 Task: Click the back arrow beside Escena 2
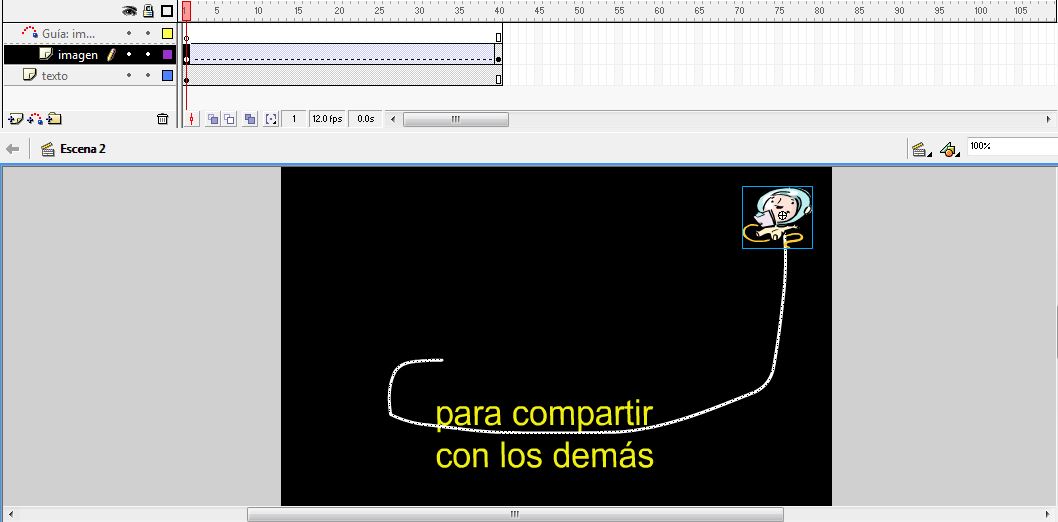pyautogui.click(x=13, y=149)
